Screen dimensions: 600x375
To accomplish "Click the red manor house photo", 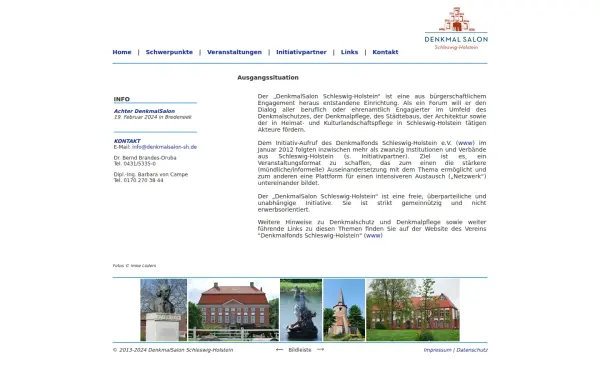I will (x=233, y=310).
